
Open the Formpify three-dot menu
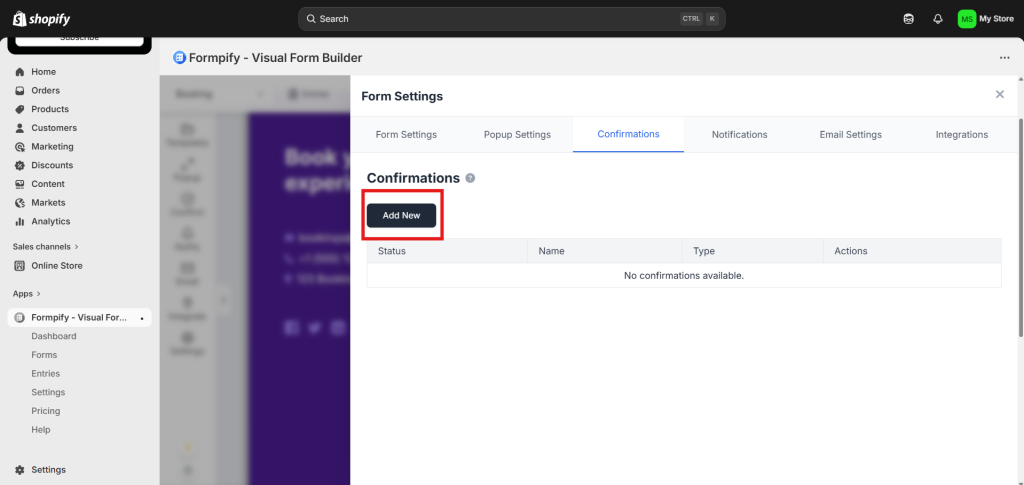coord(1004,58)
